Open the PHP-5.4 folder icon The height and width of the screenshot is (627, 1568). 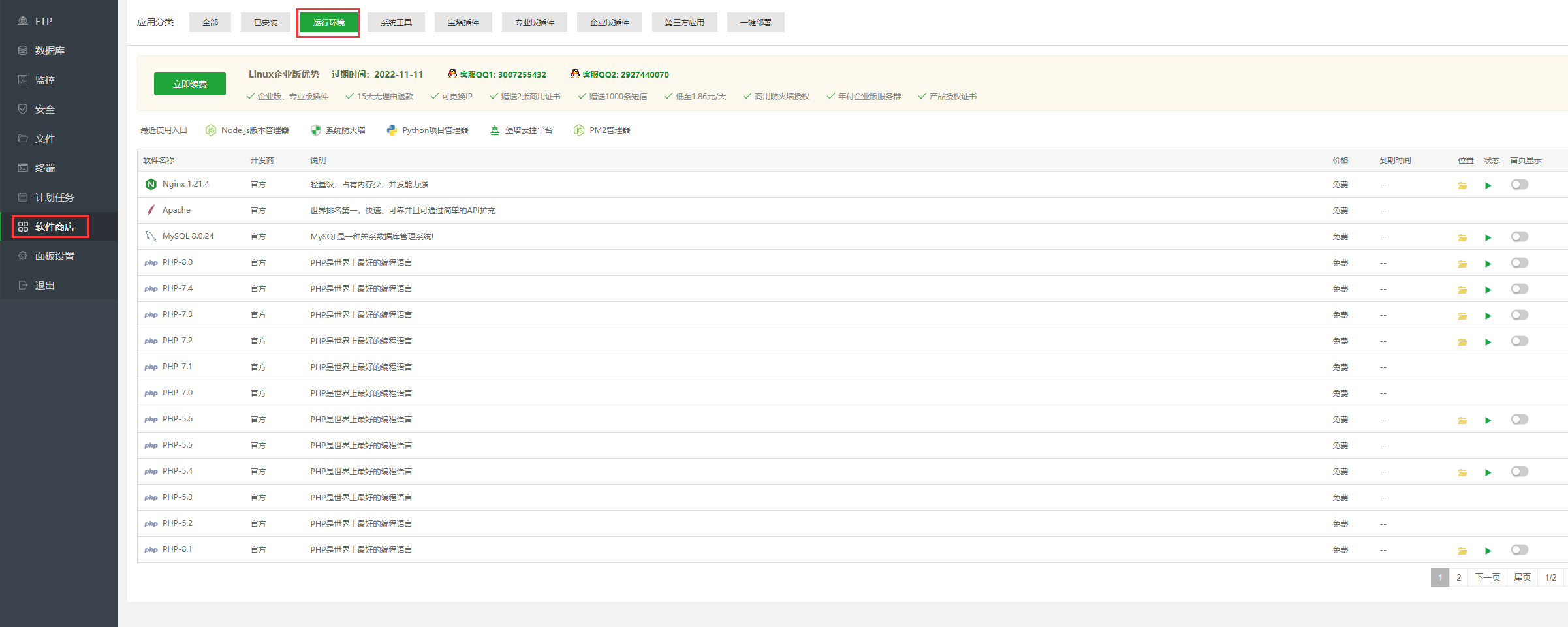coord(1462,472)
